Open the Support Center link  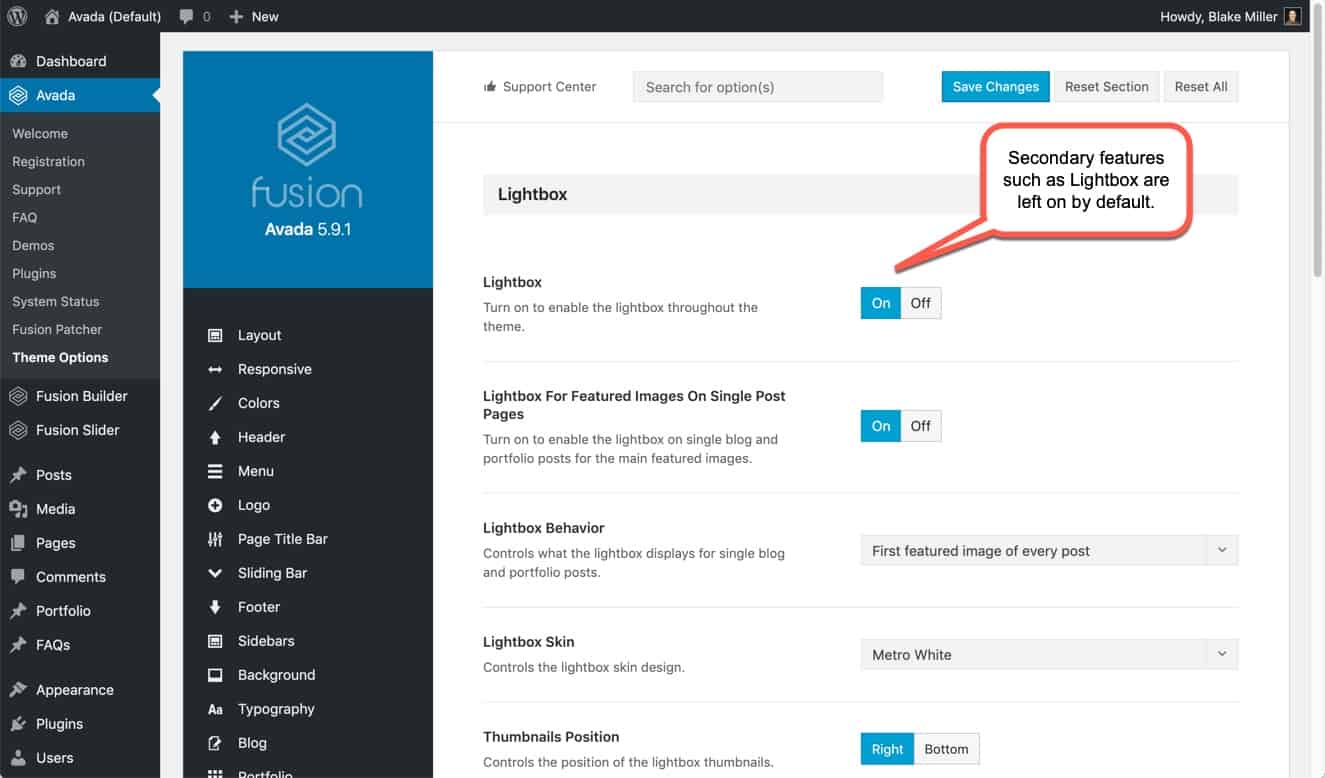click(x=540, y=87)
